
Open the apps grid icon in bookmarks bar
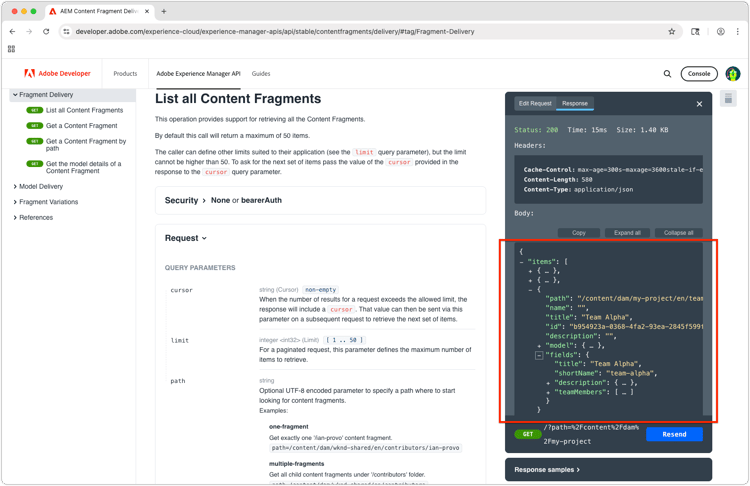[x=11, y=49]
